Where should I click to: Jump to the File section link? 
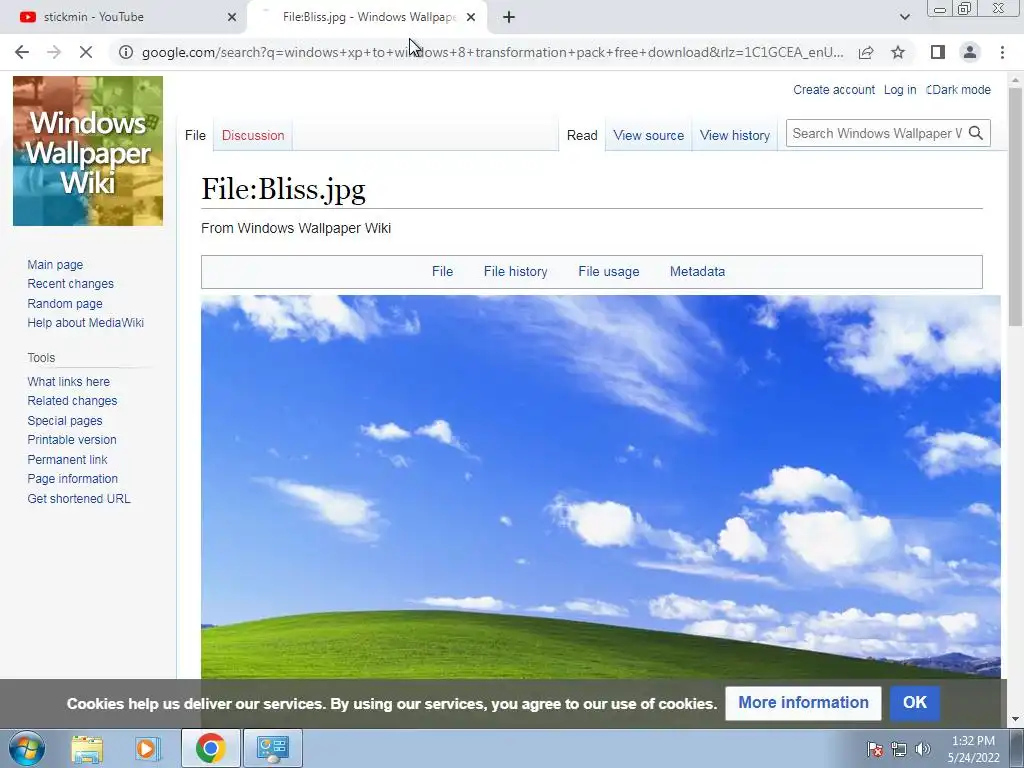point(442,272)
